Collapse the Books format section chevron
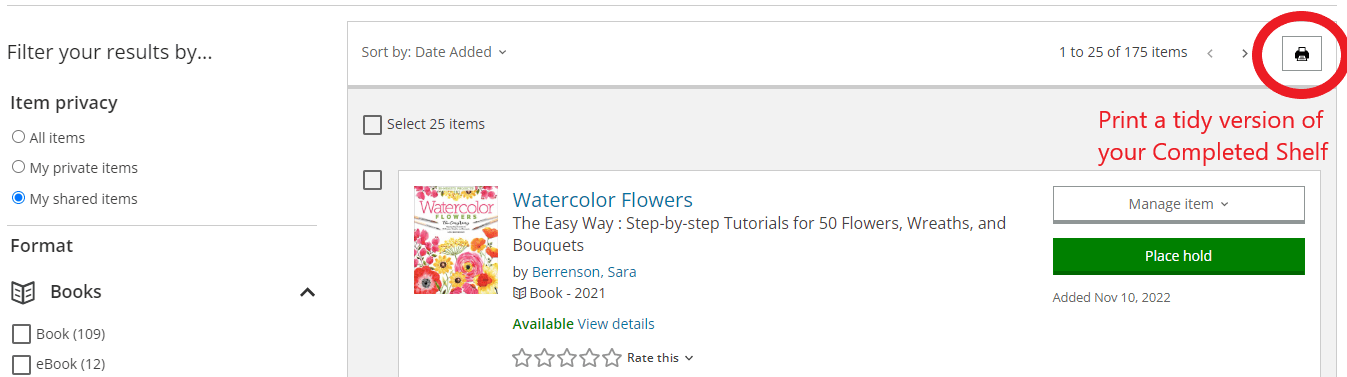The image size is (1347, 377). pyautogui.click(x=308, y=292)
